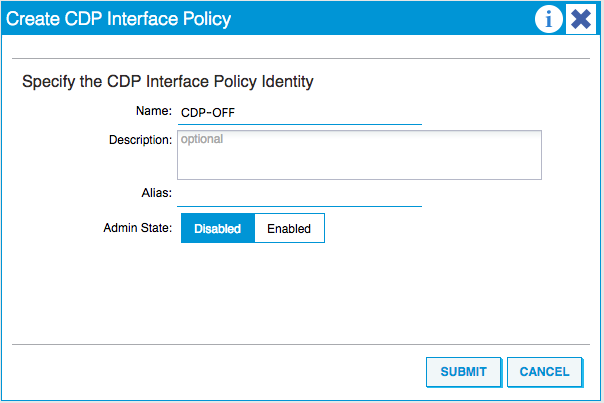The image size is (604, 403).
Task: Click the Admin State: label
Action: 138,228
